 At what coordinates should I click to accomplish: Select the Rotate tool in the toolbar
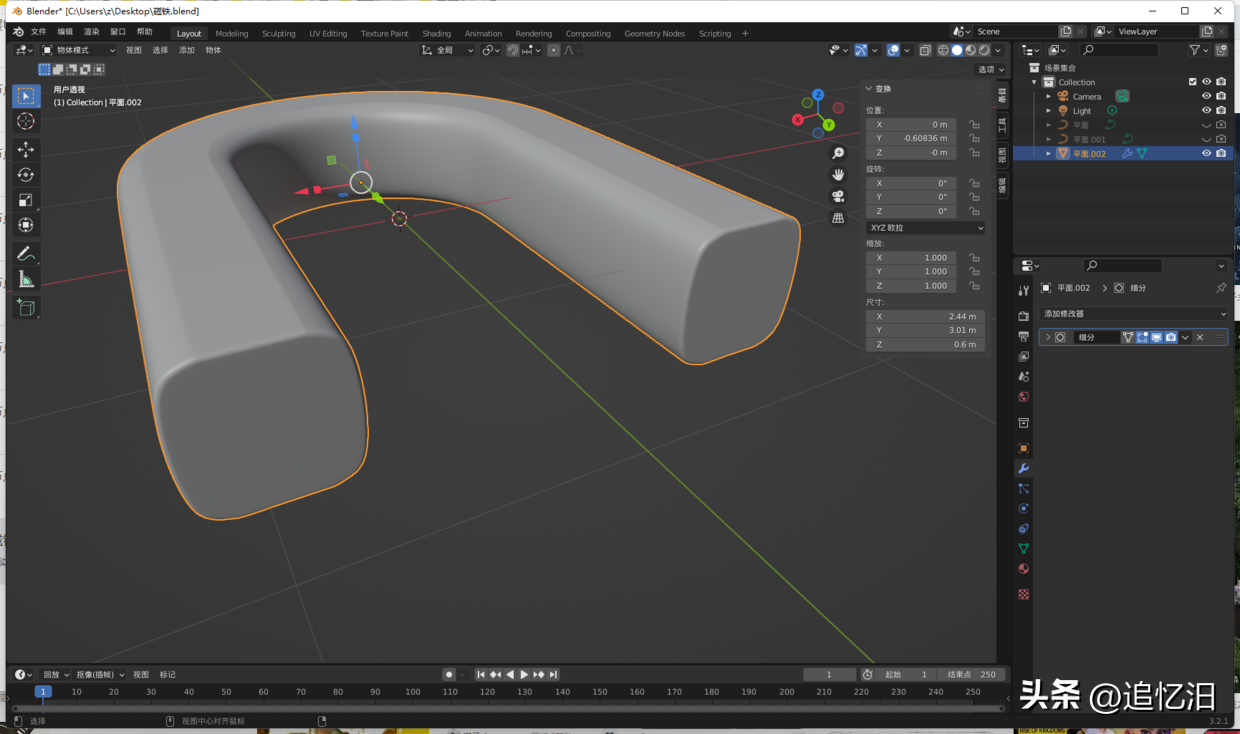[25, 174]
